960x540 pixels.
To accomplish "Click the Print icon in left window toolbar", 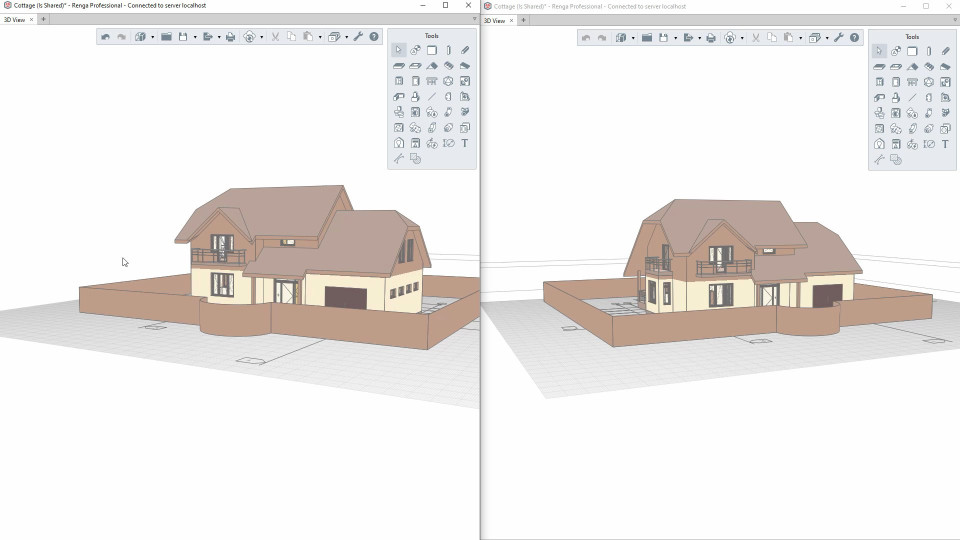I will coord(230,37).
